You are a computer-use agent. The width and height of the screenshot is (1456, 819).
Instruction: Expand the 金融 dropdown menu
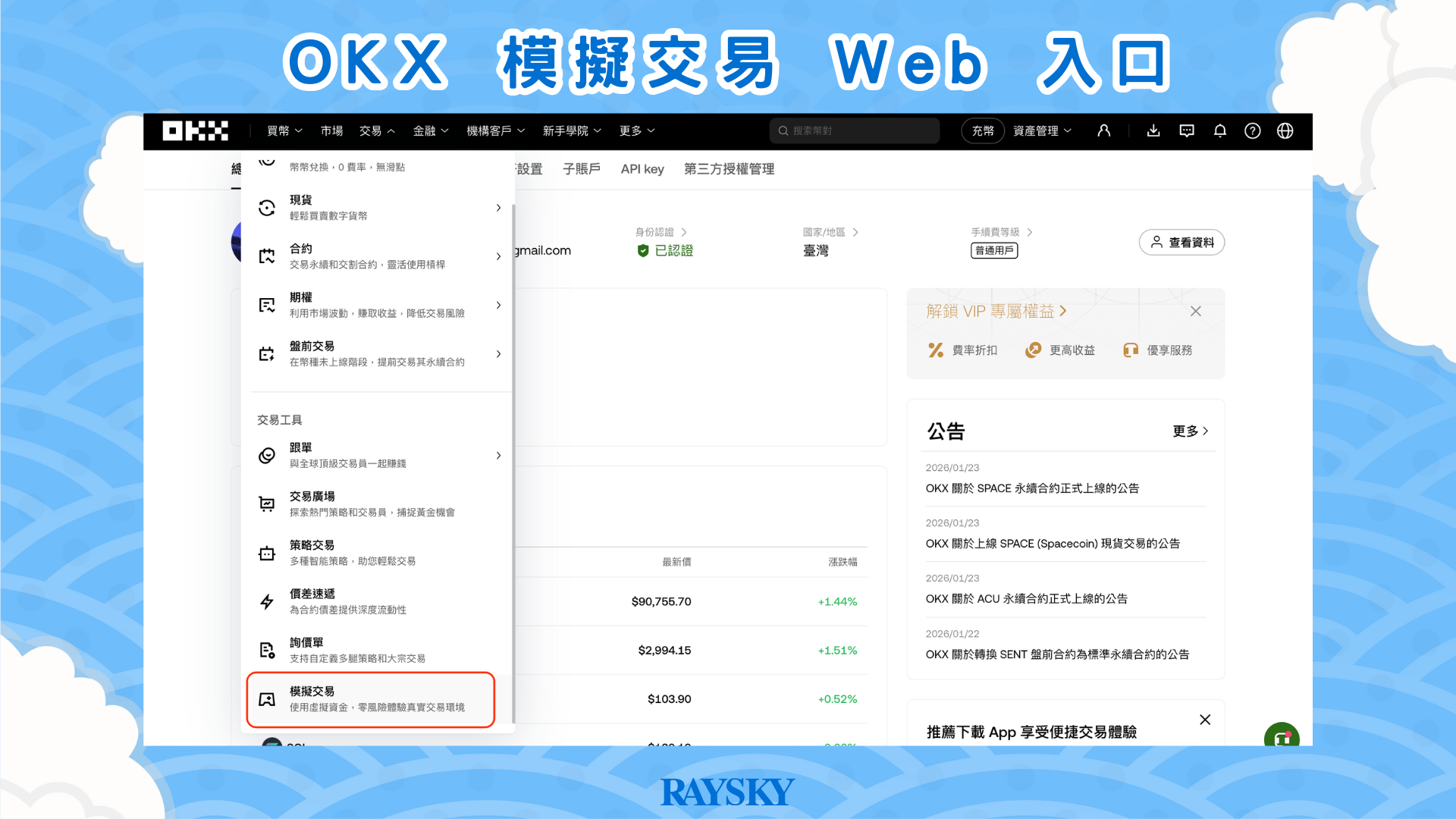coord(431,131)
